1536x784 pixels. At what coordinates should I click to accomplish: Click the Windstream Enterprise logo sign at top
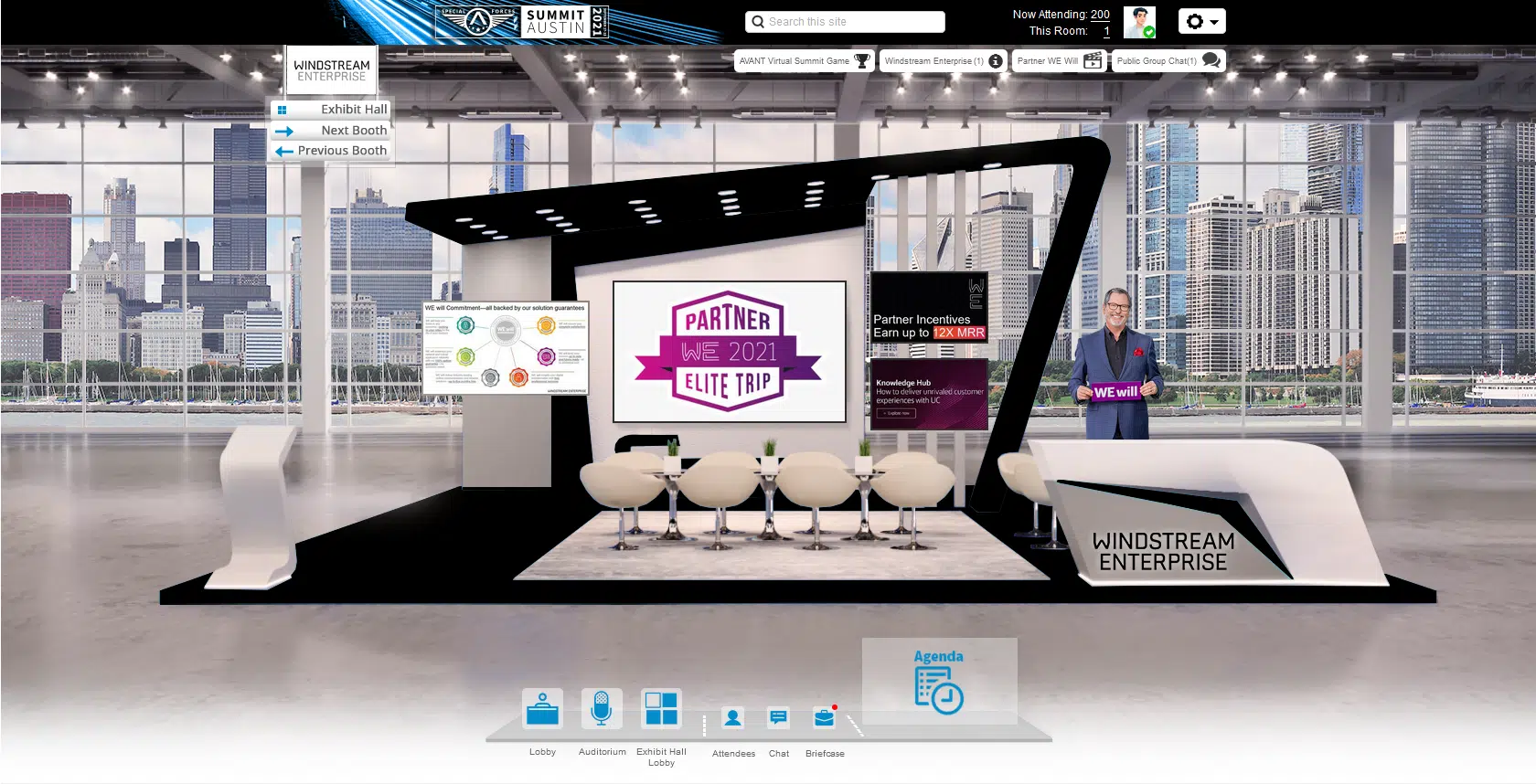(331, 70)
